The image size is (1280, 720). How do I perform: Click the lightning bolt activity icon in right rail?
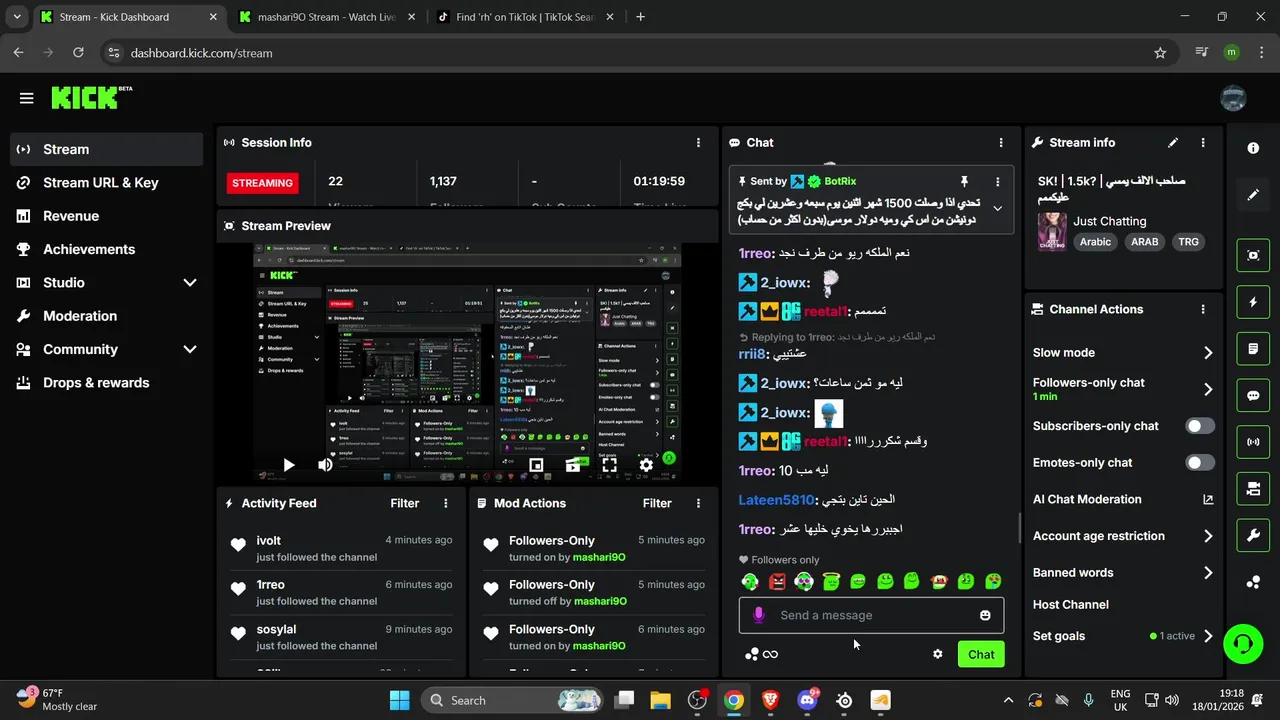(1253, 302)
